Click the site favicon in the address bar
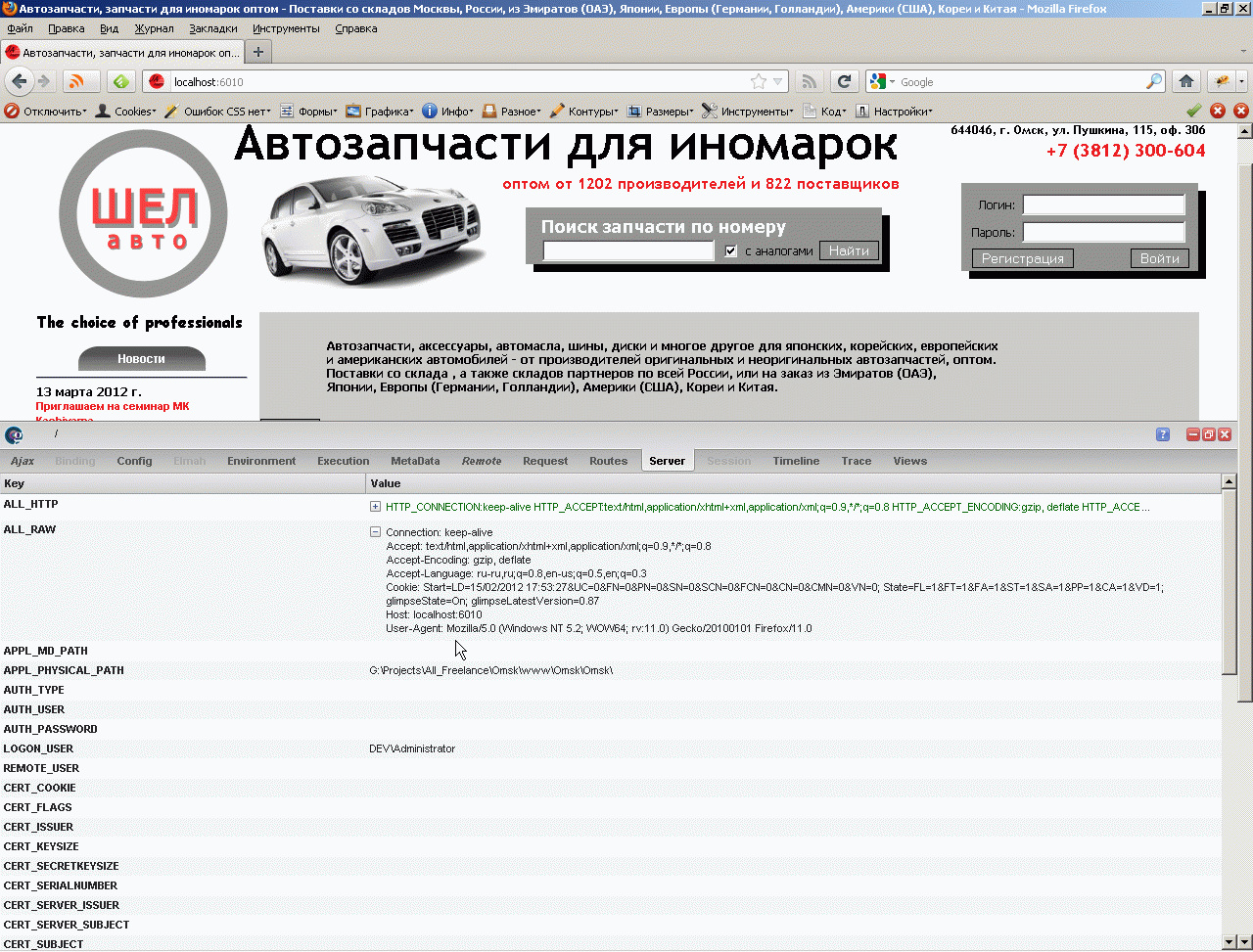This screenshot has width=1253, height=952. pyautogui.click(x=157, y=82)
